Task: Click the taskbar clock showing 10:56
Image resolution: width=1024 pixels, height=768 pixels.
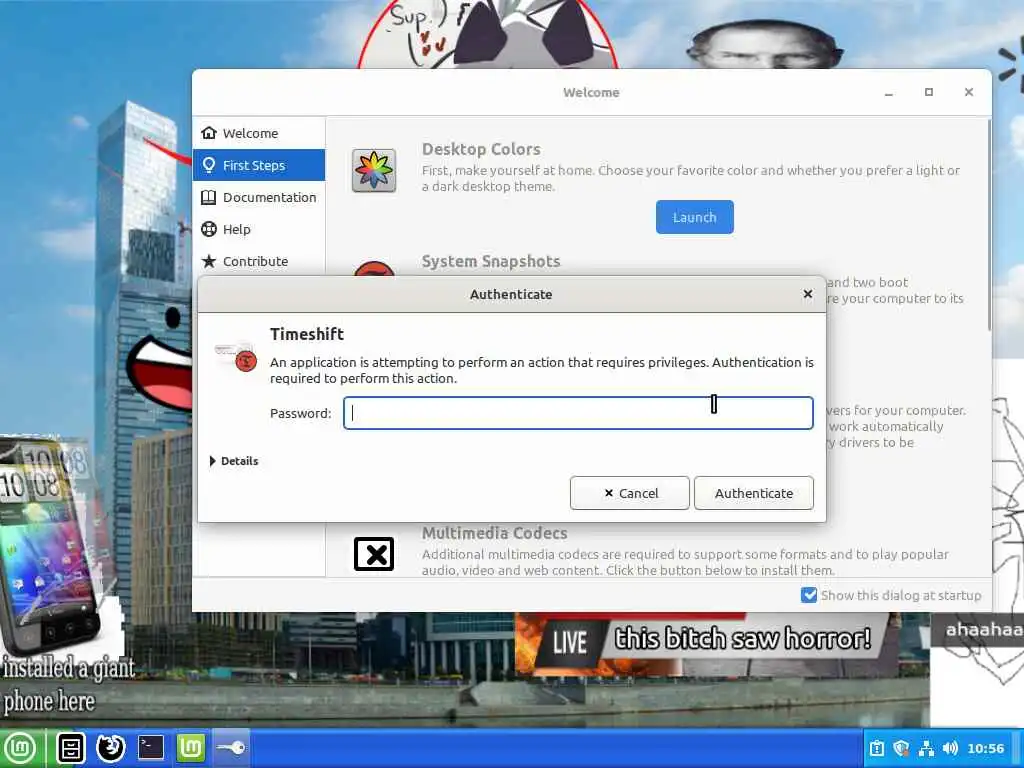Action: [x=985, y=748]
